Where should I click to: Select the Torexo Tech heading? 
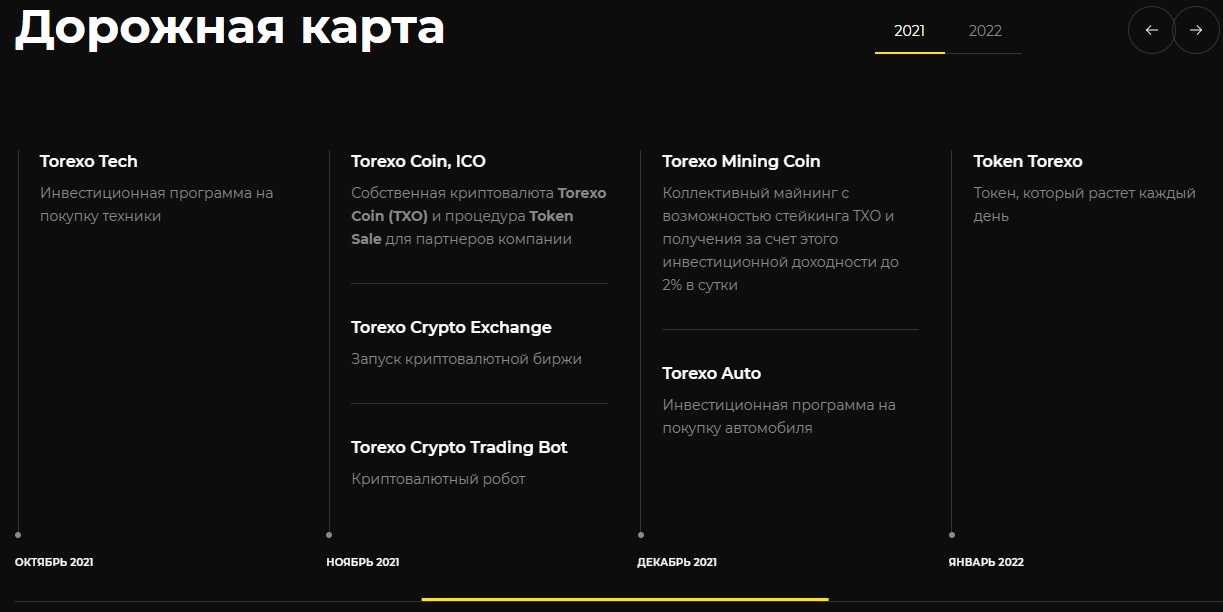point(89,161)
